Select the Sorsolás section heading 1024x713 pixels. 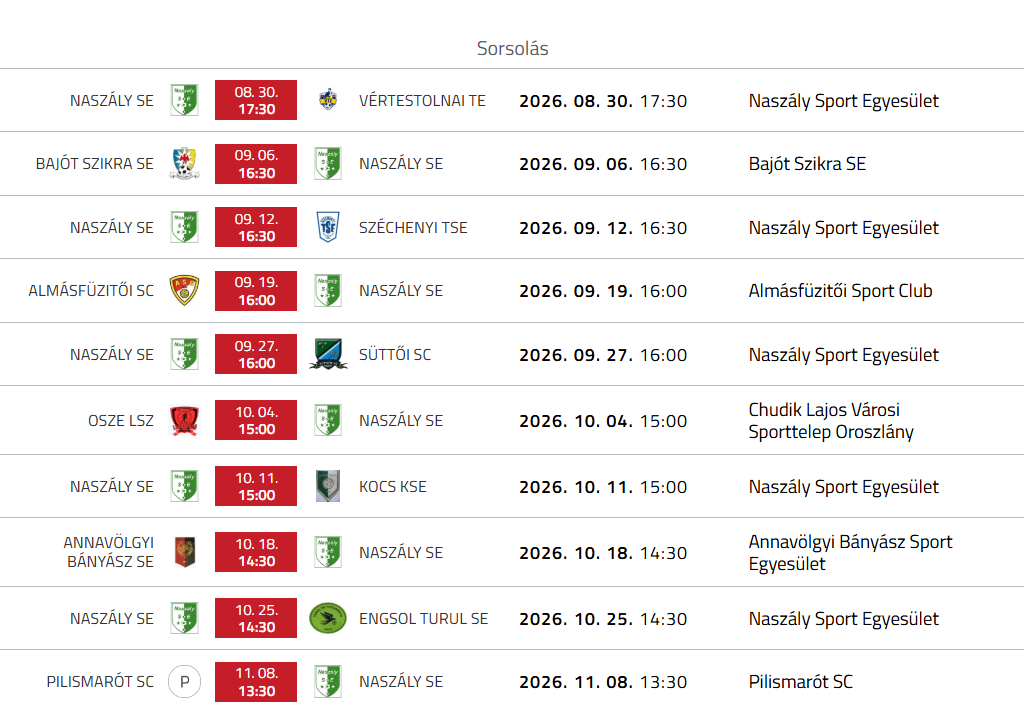(513, 48)
